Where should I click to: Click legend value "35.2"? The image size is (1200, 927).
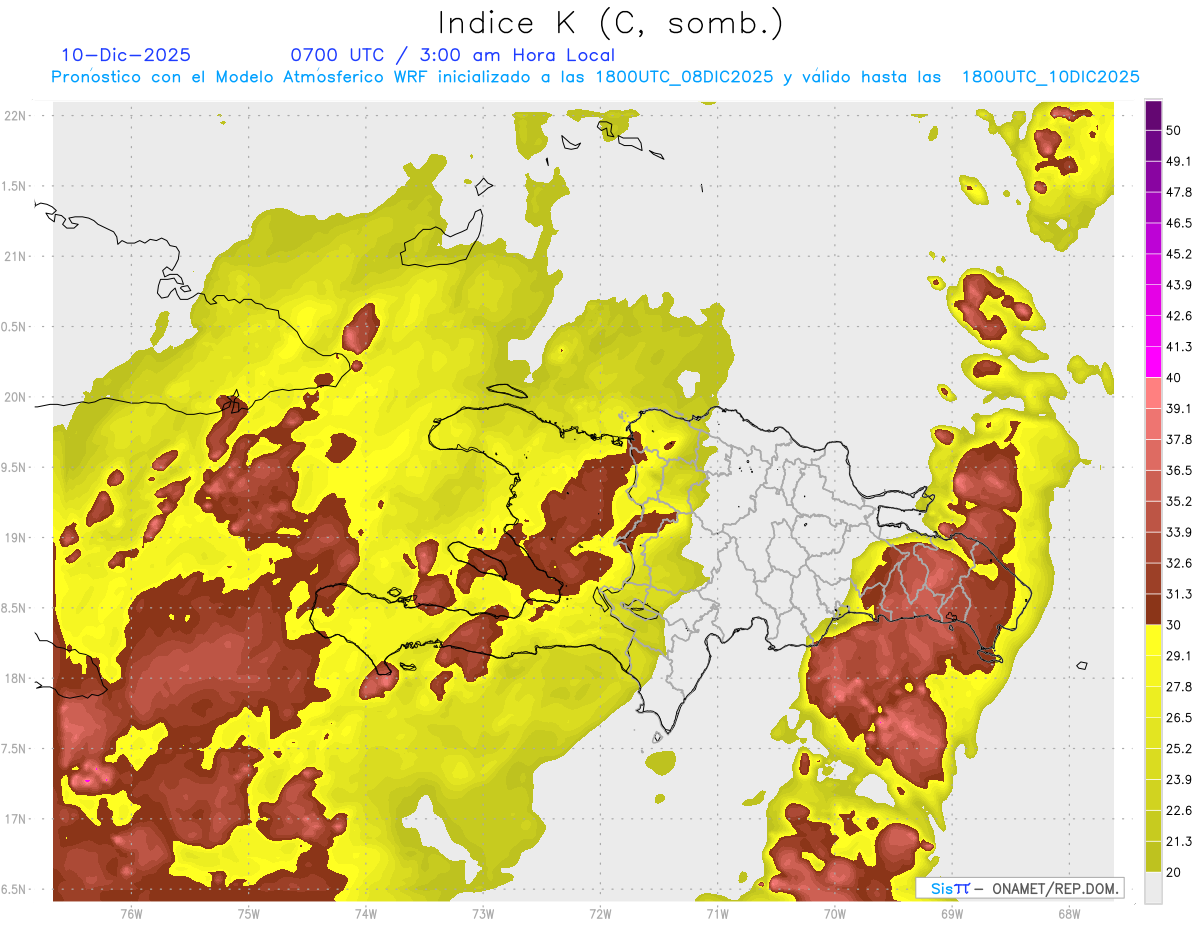tap(1179, 501)
